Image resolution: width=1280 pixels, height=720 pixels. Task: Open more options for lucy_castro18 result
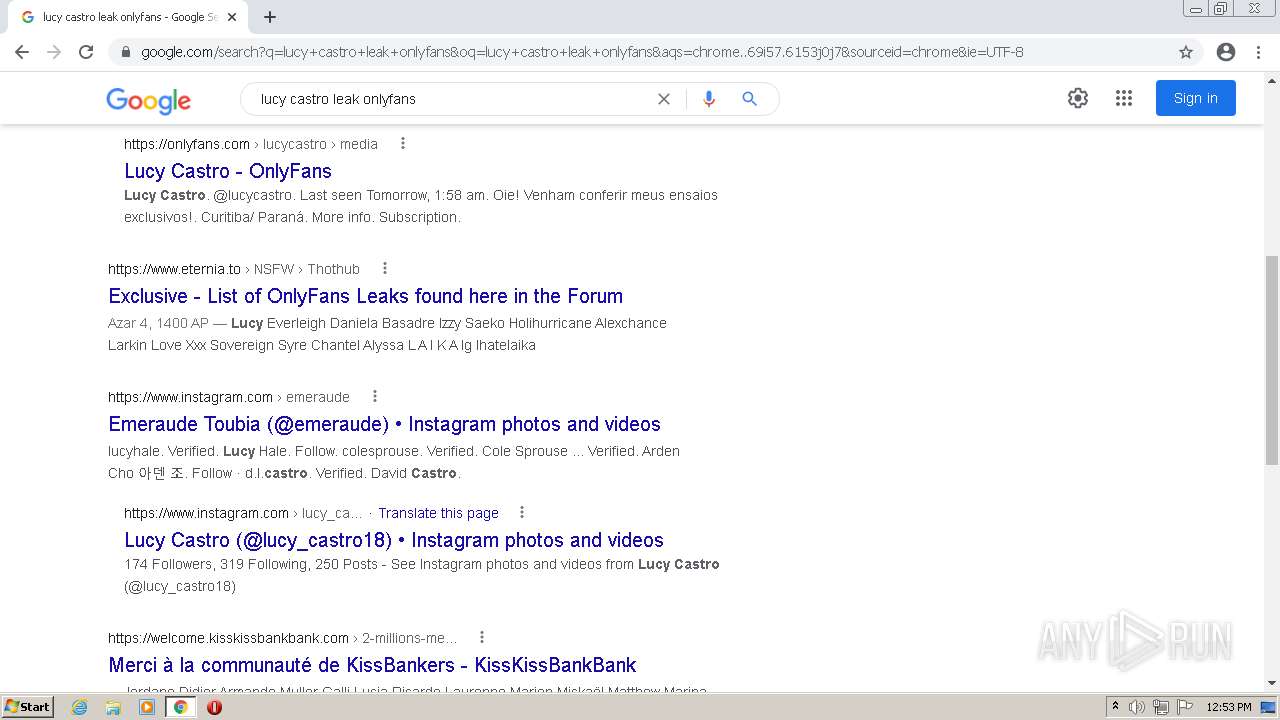pyautogui.click(x=521, y=512)
